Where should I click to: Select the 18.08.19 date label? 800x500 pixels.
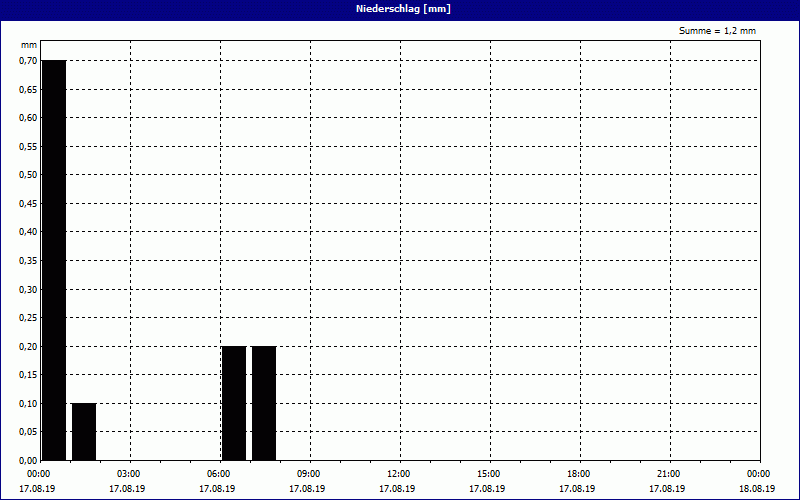[x=757, y=489]
